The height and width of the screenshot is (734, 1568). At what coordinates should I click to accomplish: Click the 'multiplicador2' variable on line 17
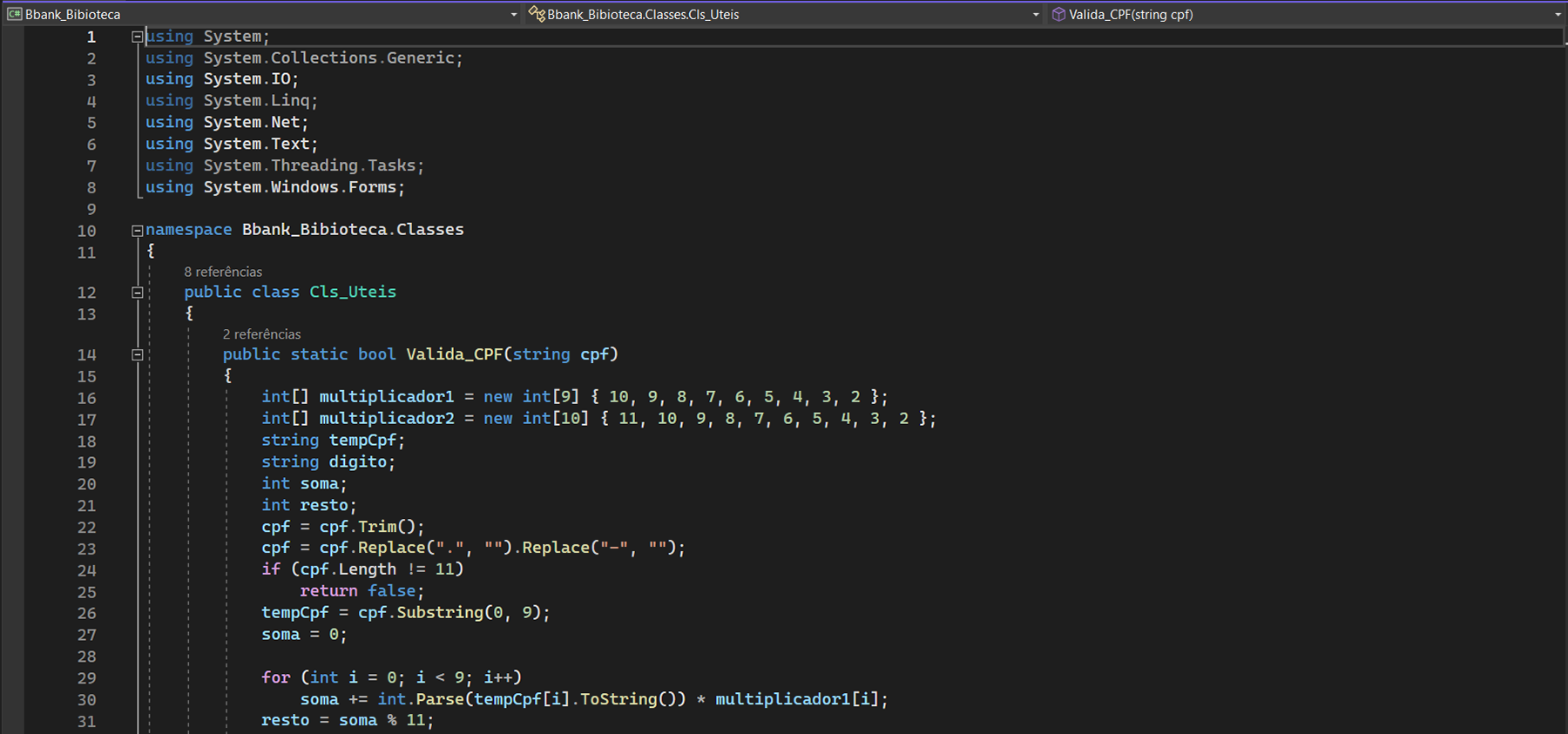click(387, 419)
